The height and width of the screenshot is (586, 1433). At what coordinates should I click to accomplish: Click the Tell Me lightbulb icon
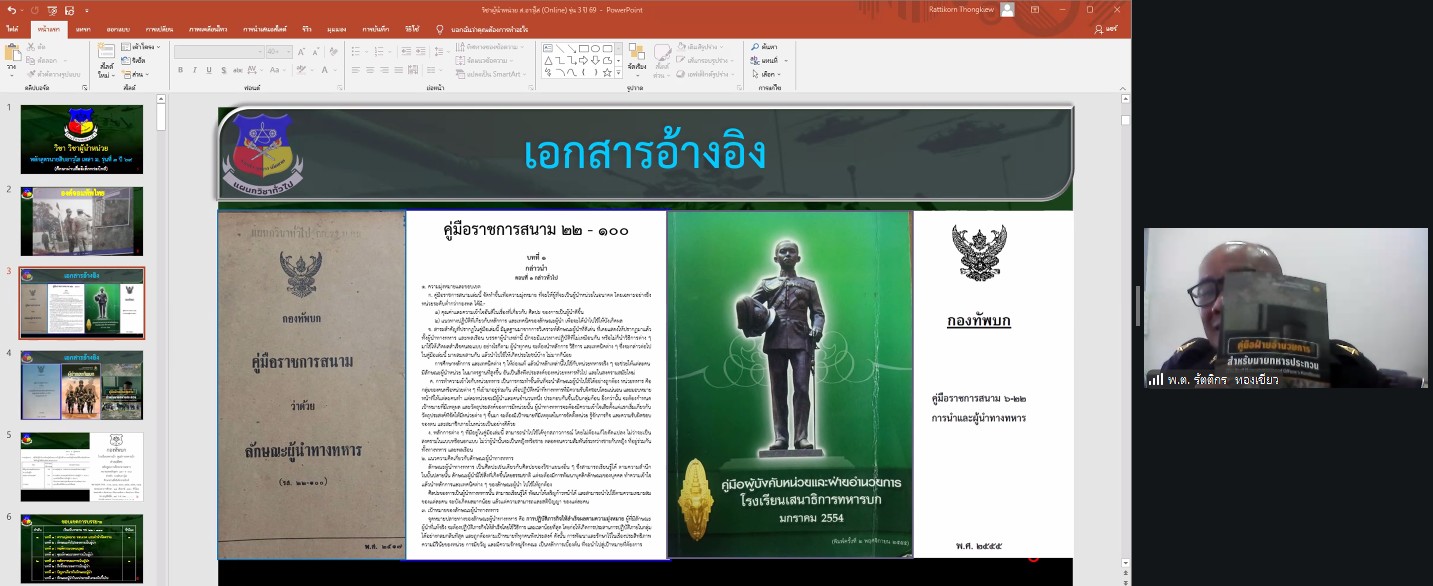coord(440,30)
